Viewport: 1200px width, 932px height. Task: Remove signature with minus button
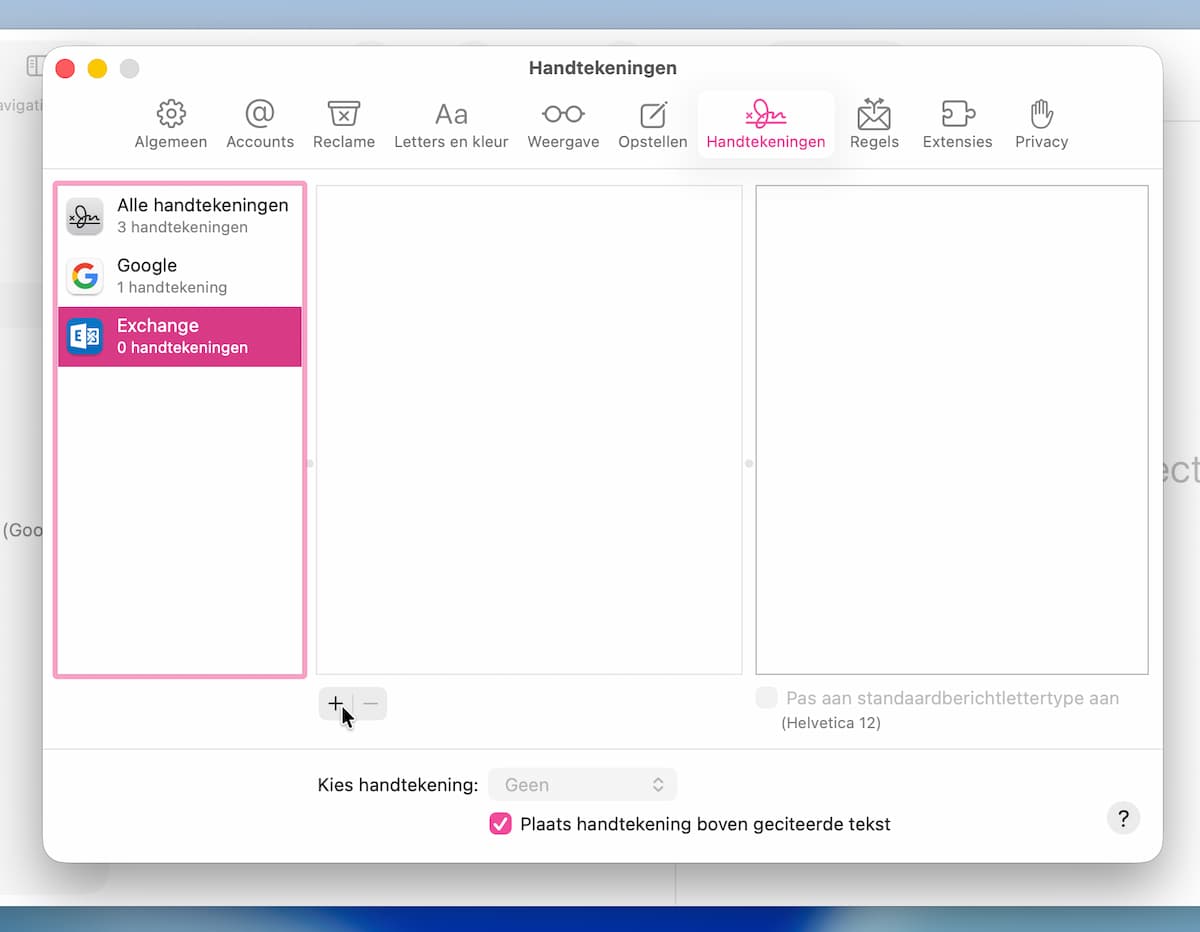click(371, 704)
